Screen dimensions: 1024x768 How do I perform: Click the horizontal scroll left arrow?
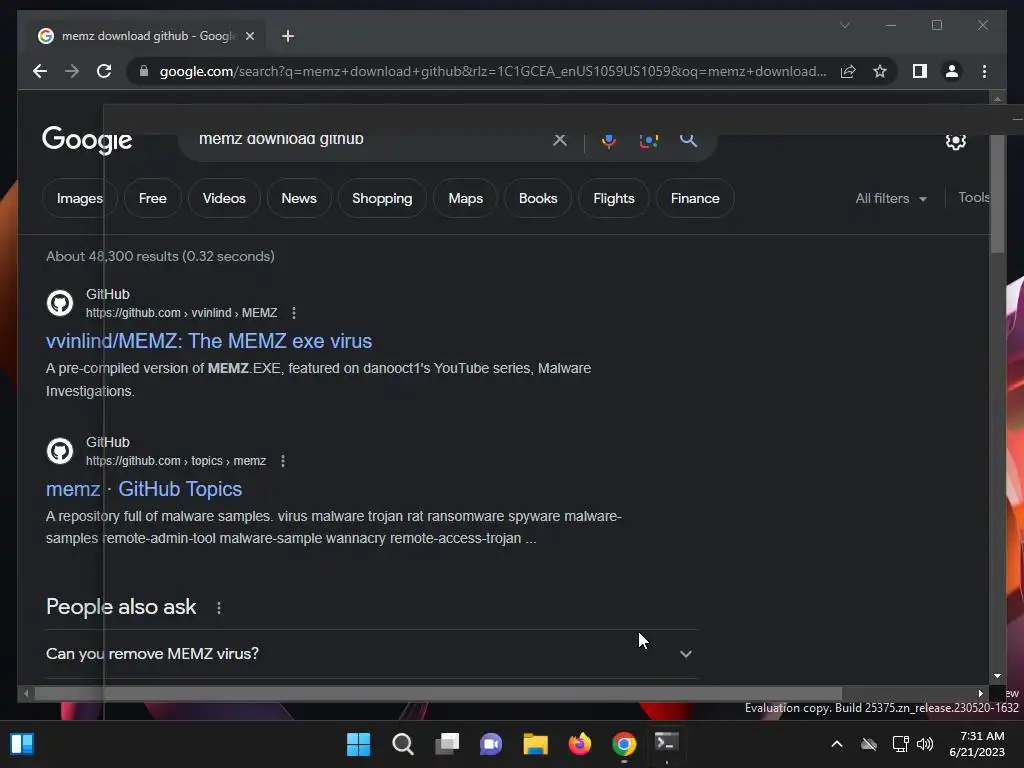[x=26, y=694]
